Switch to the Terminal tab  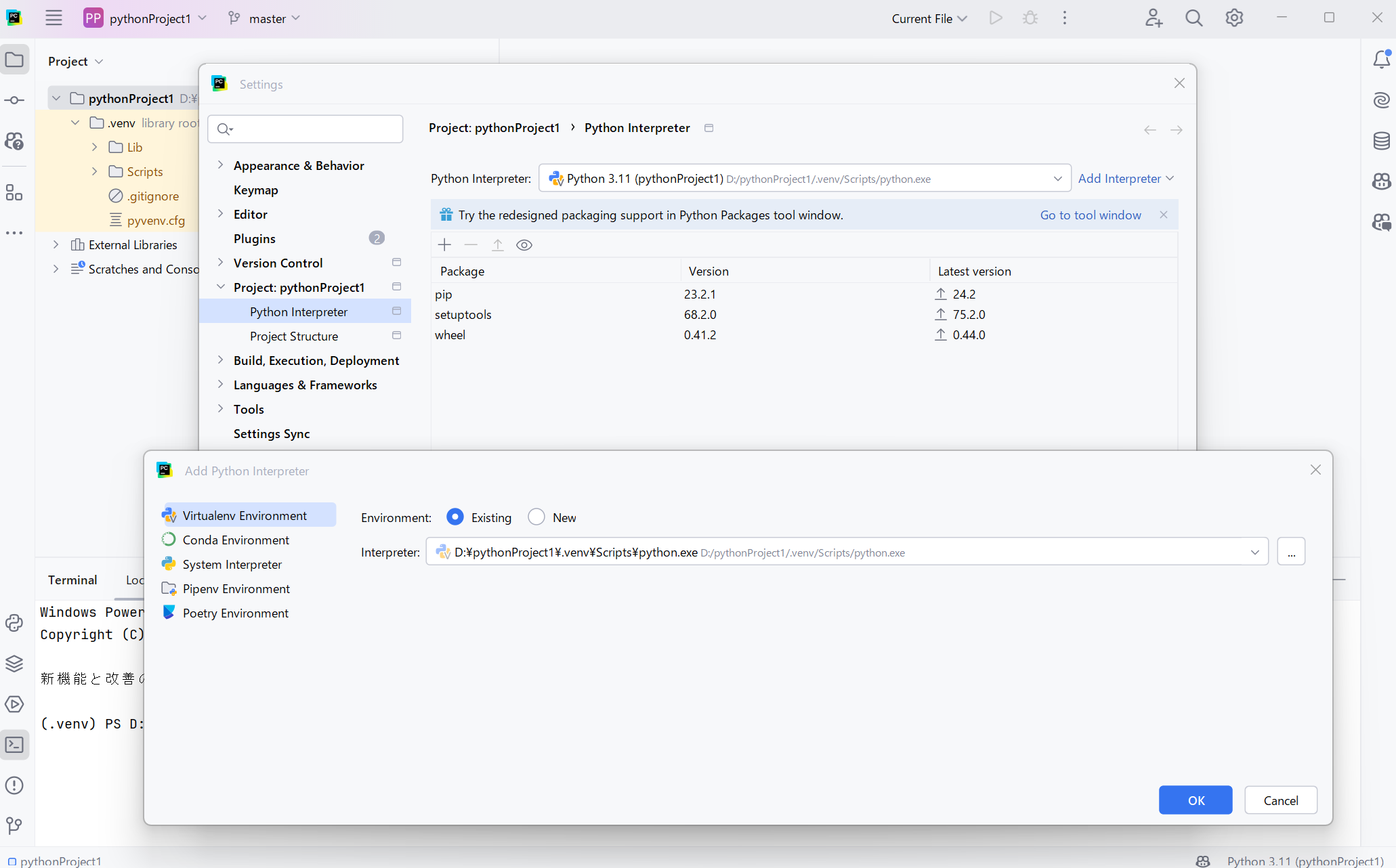coord(72,580)
